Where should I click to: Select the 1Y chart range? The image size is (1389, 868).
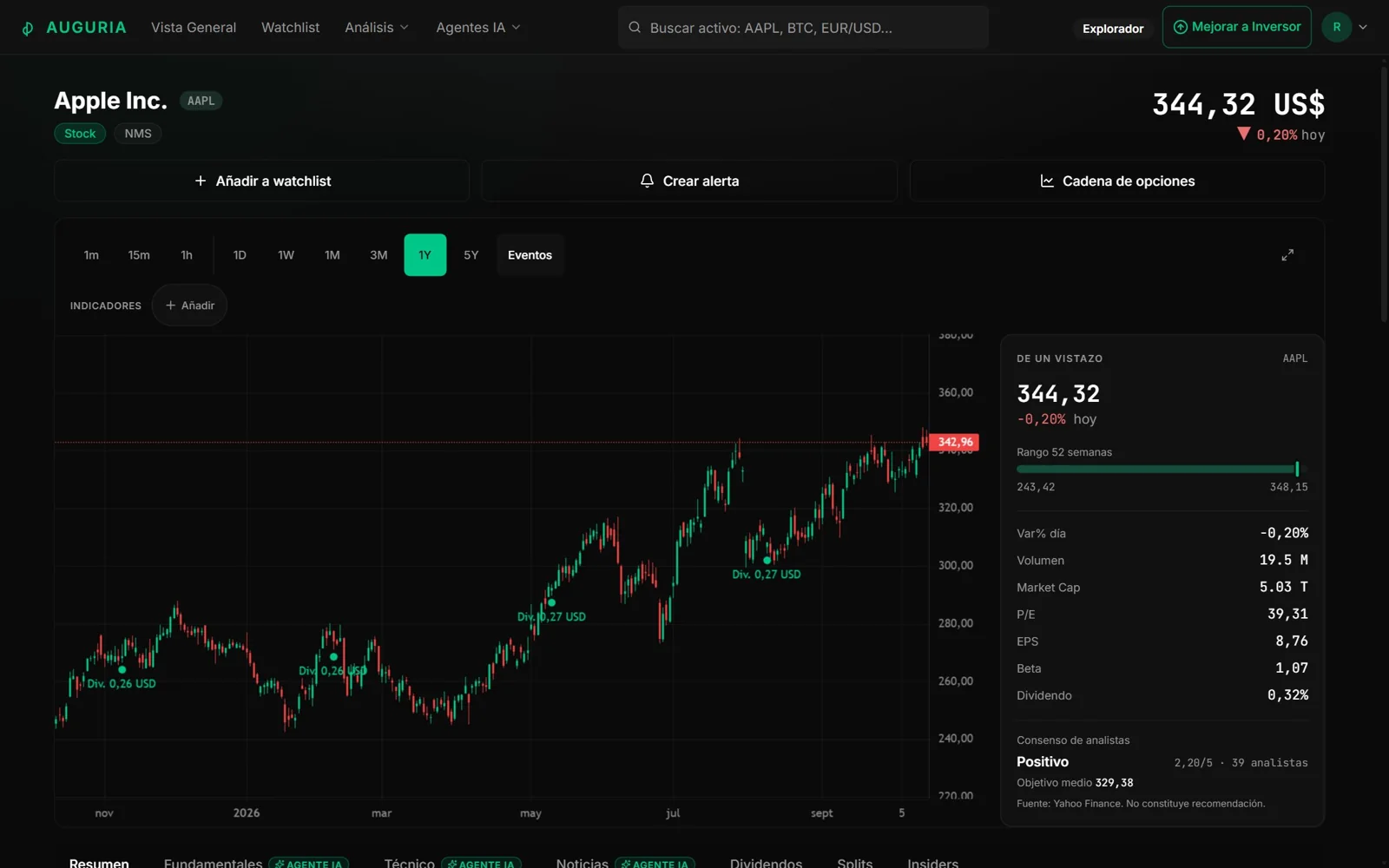425,255
